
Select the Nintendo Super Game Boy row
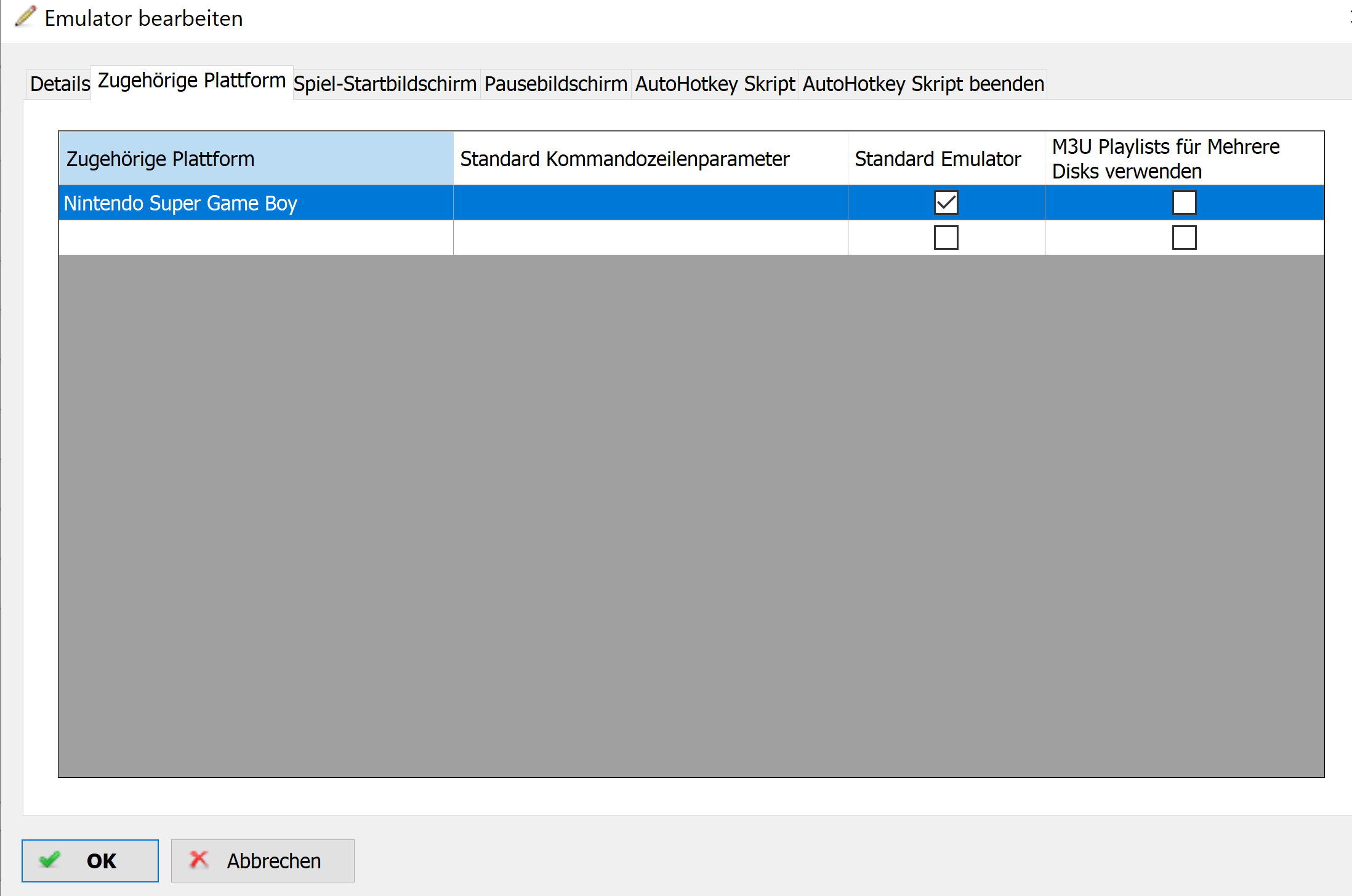pos(691,202)
